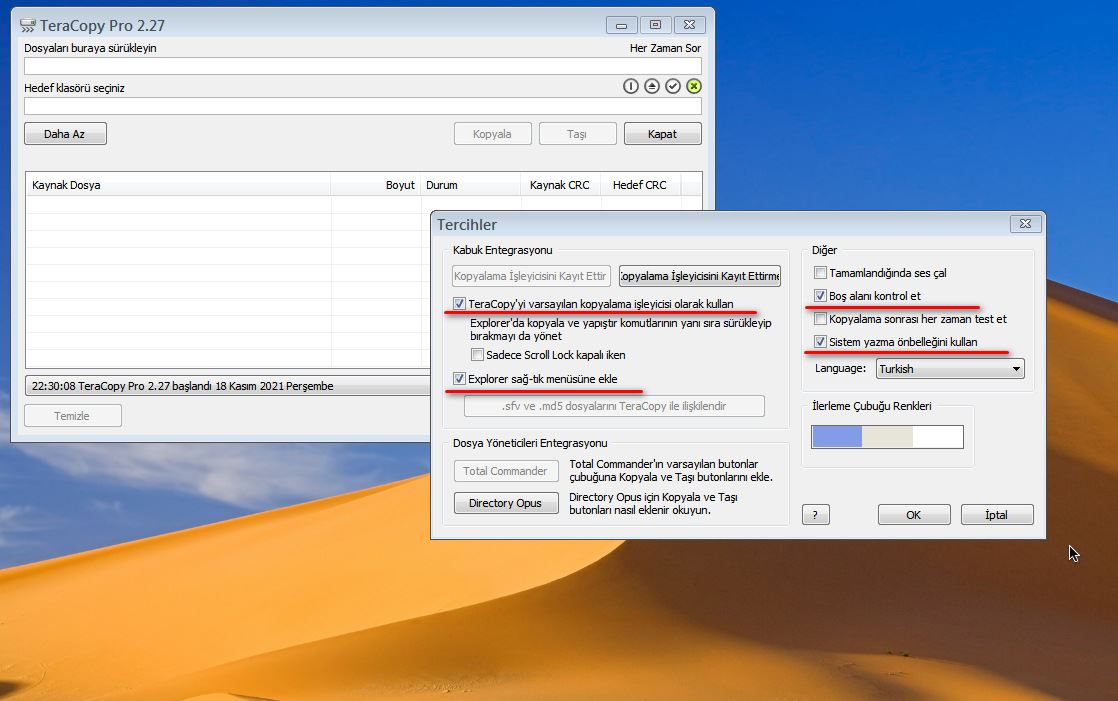The width and height of the screenshot is (1118, 701).
Task: Pick the blue progress bar color swatch
Action: (837, 436)
